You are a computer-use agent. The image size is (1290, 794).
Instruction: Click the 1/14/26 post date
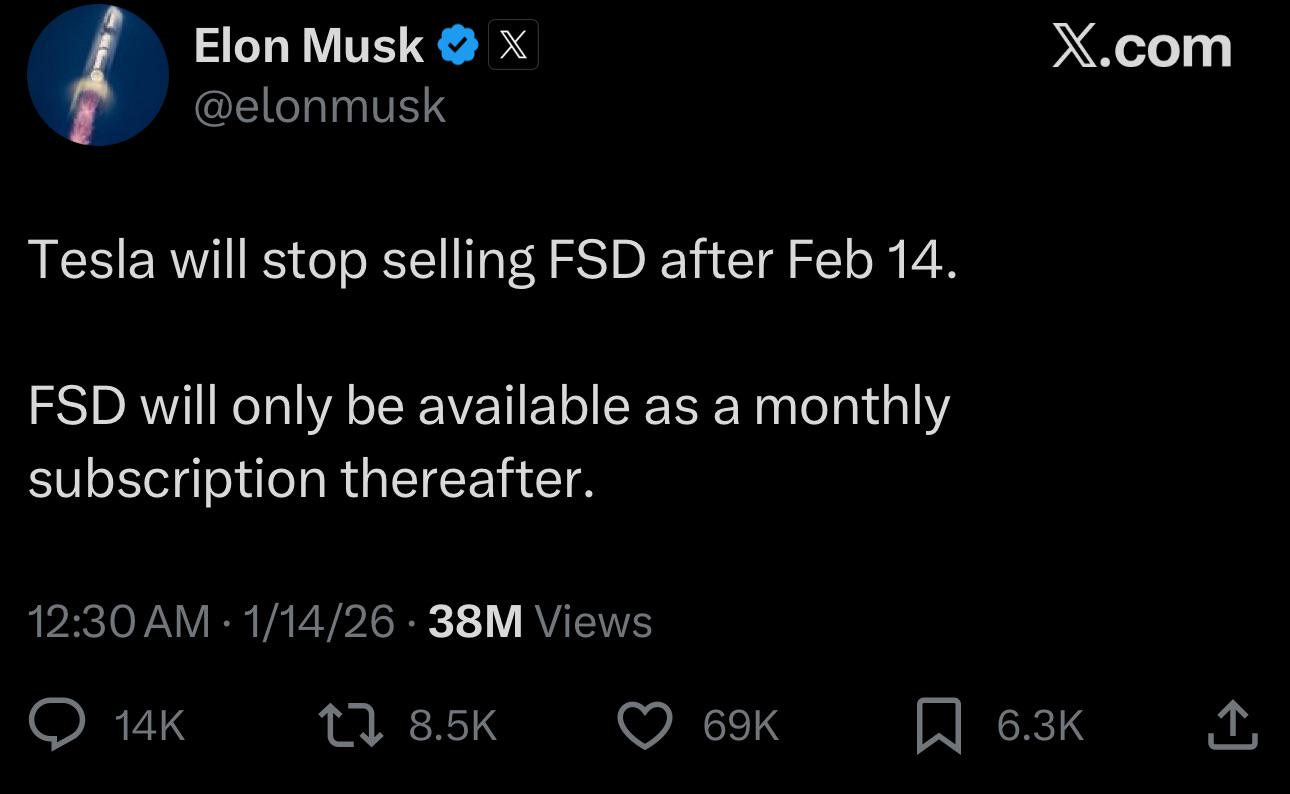pyautogui.click(x=319, y=622)
